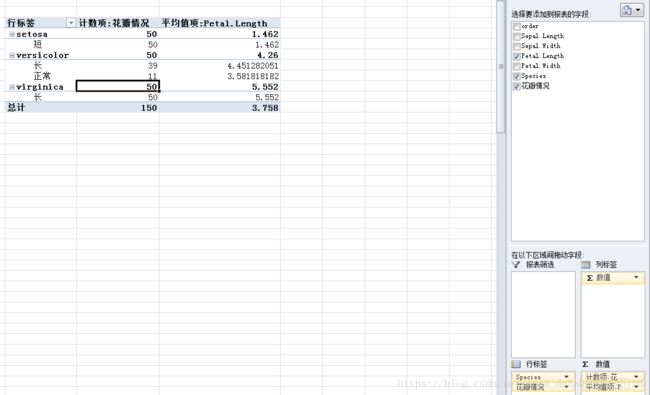650x395 pixels.
Task: Select the grand total count cell 150
Action: click(x=118, y=108)
